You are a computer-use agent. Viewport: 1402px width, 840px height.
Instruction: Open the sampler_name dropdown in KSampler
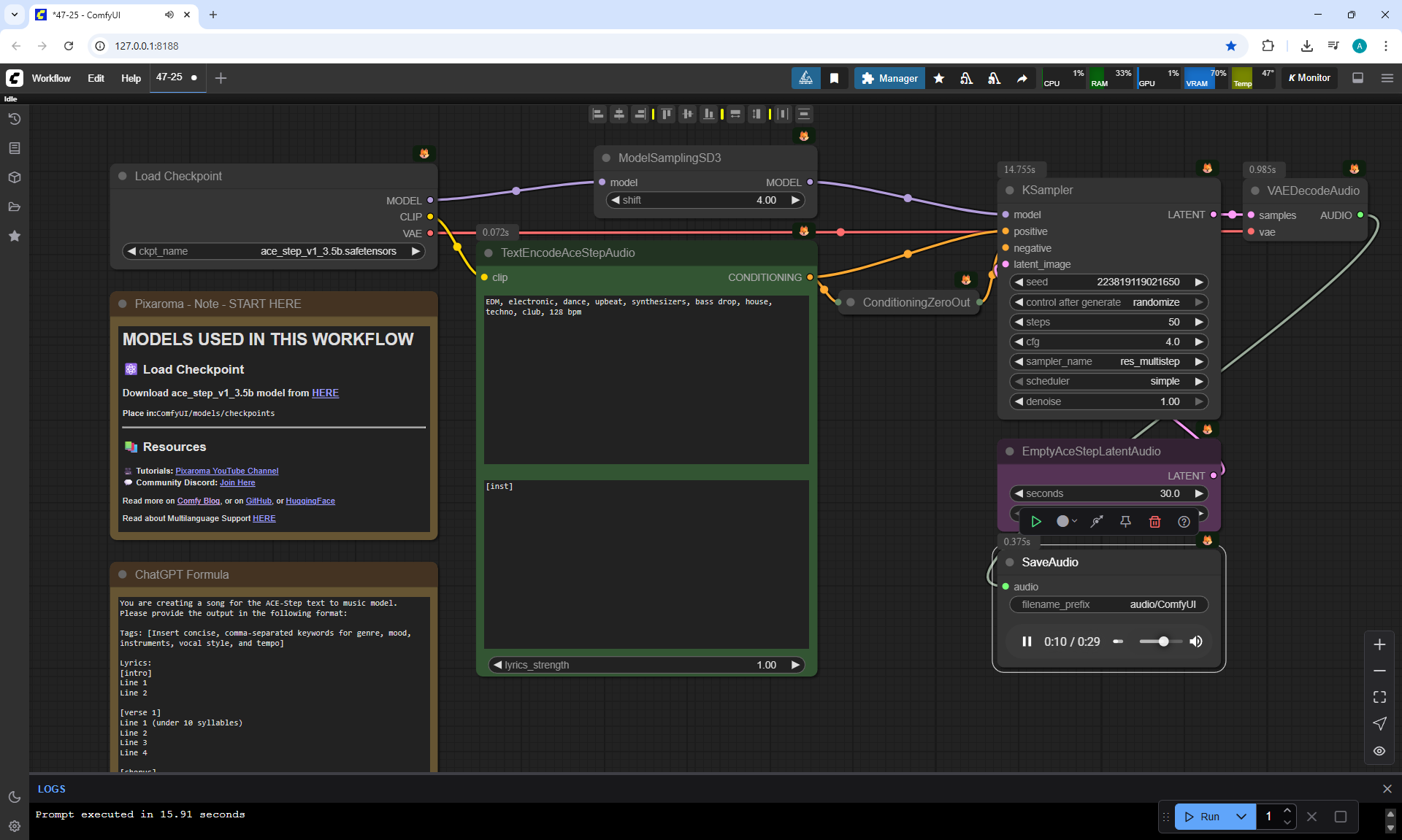pos(1108,361)
